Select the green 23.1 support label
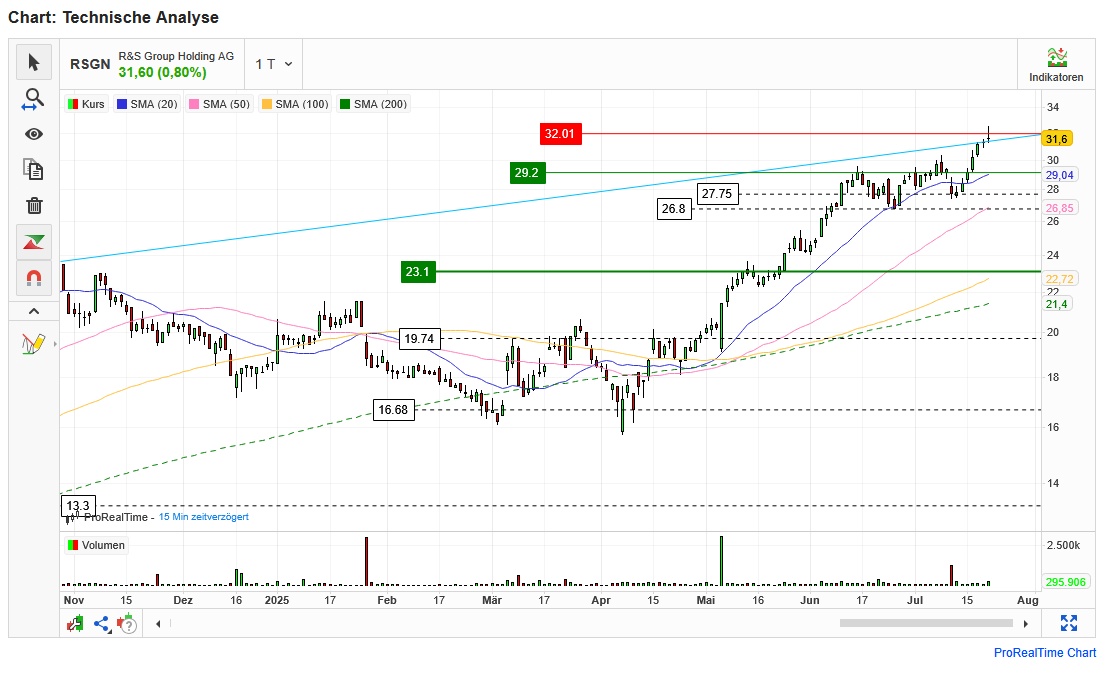Viewport: 1105px width, 674px height. [418, 271]
